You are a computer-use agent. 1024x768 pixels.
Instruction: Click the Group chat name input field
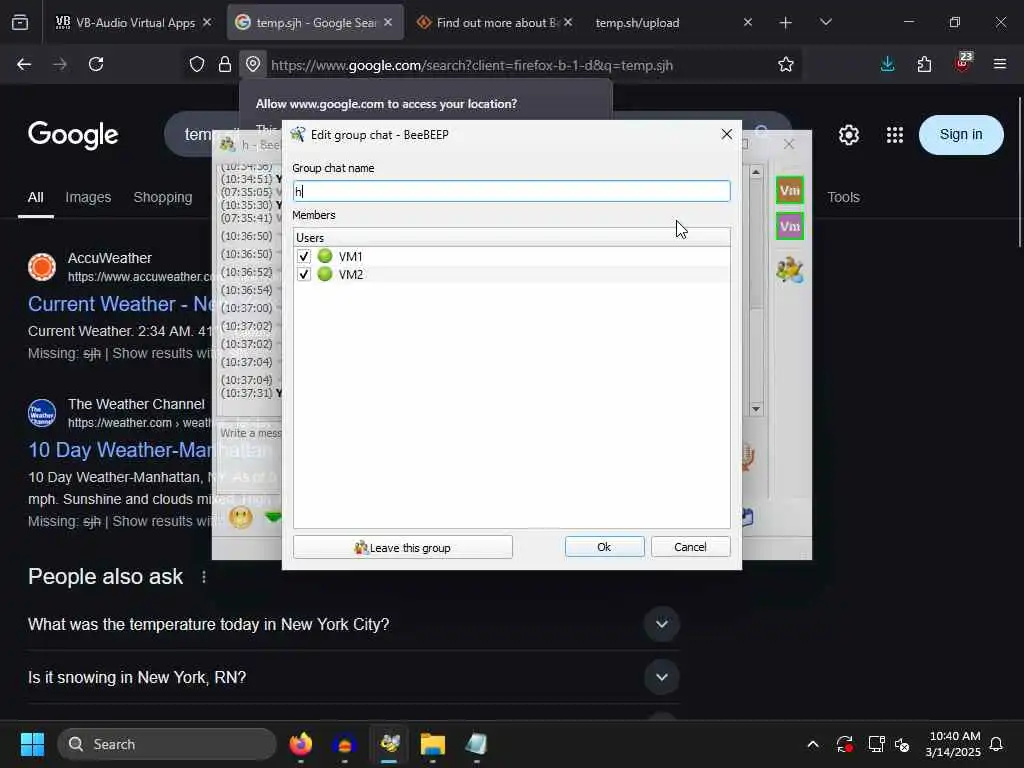pyautogui.click(x=511, y=191)
